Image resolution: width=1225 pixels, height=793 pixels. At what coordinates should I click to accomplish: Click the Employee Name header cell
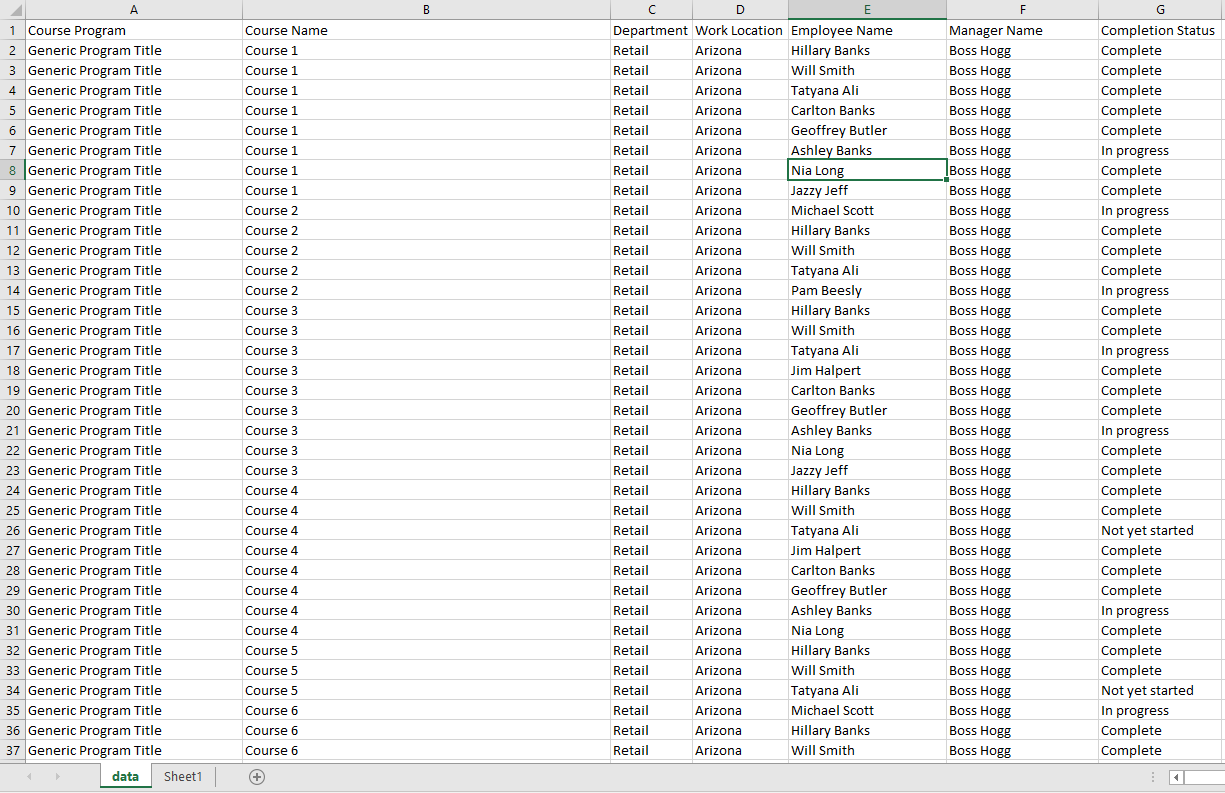point(867,30)
